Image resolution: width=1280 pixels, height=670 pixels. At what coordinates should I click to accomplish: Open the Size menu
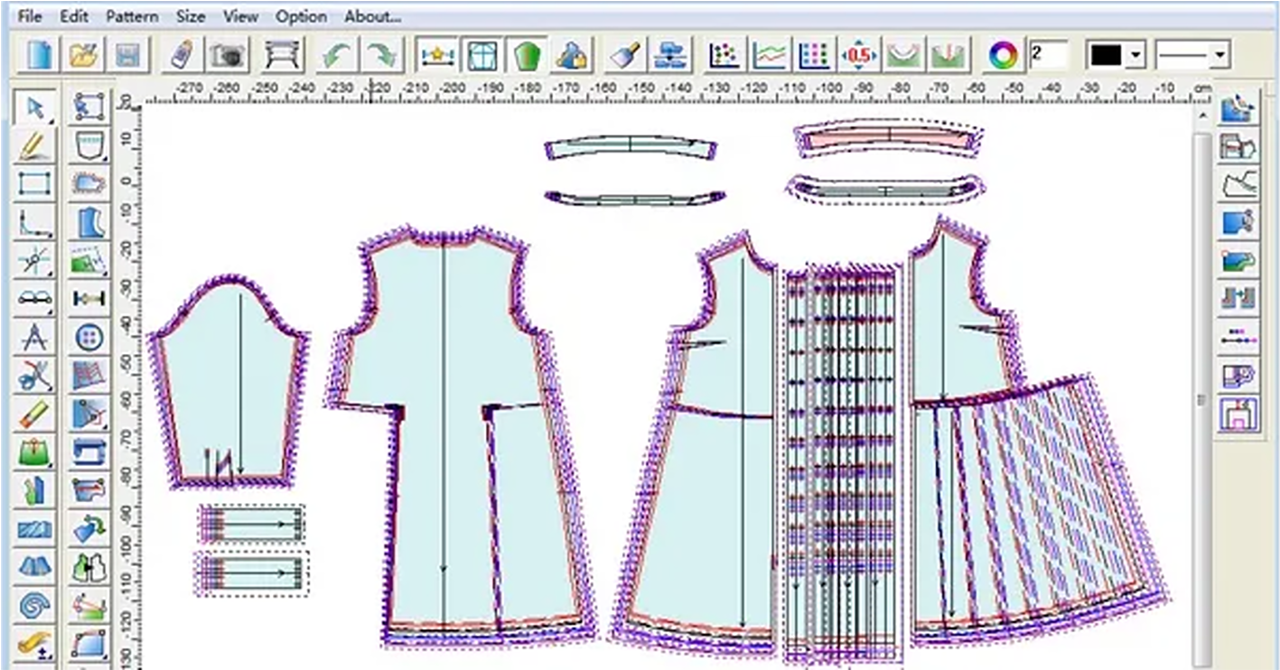pos(190,16)
